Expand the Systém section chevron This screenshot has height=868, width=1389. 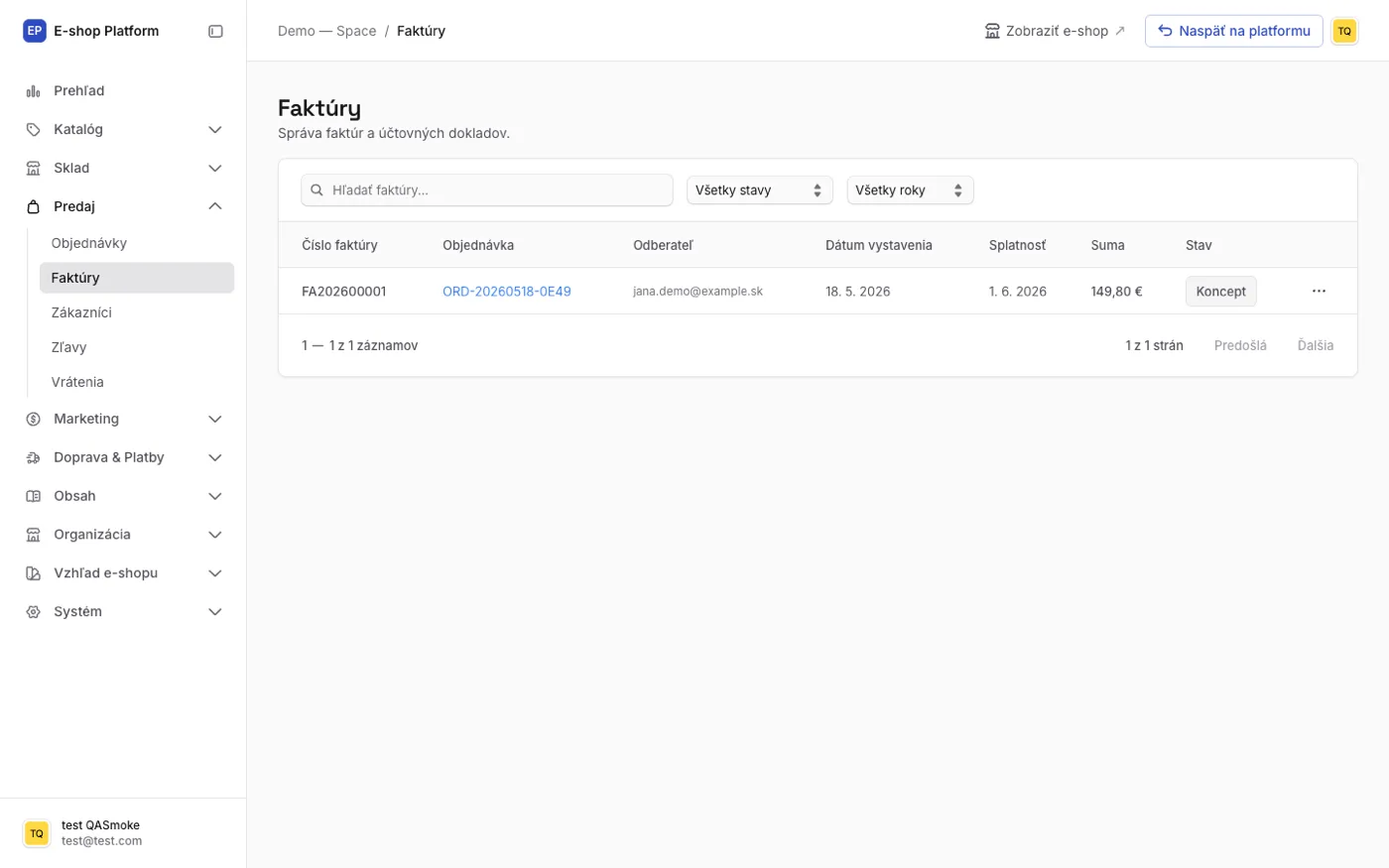coord(214,613)
